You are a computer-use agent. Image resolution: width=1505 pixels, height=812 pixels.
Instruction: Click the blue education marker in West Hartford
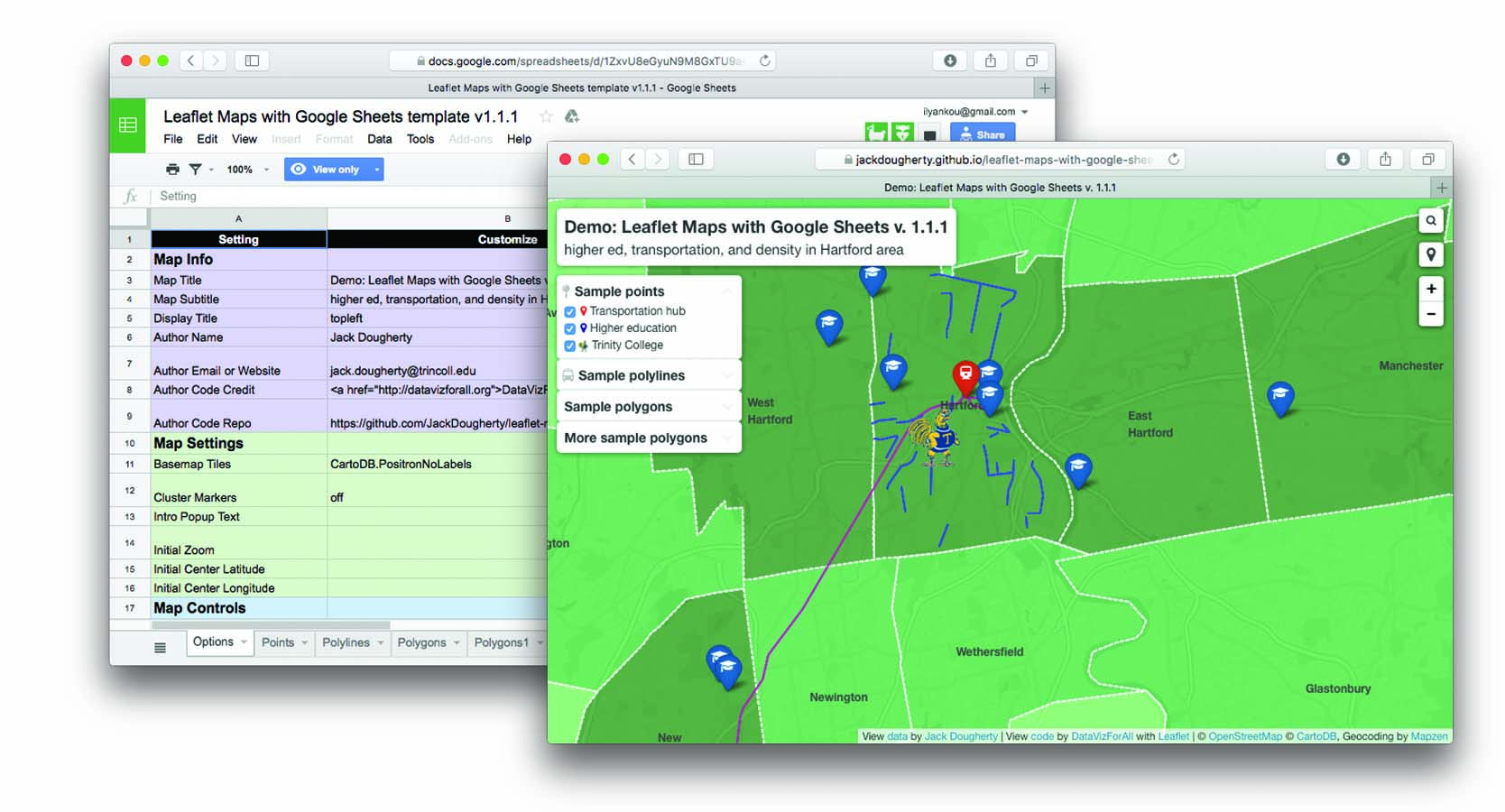[829, 326]
